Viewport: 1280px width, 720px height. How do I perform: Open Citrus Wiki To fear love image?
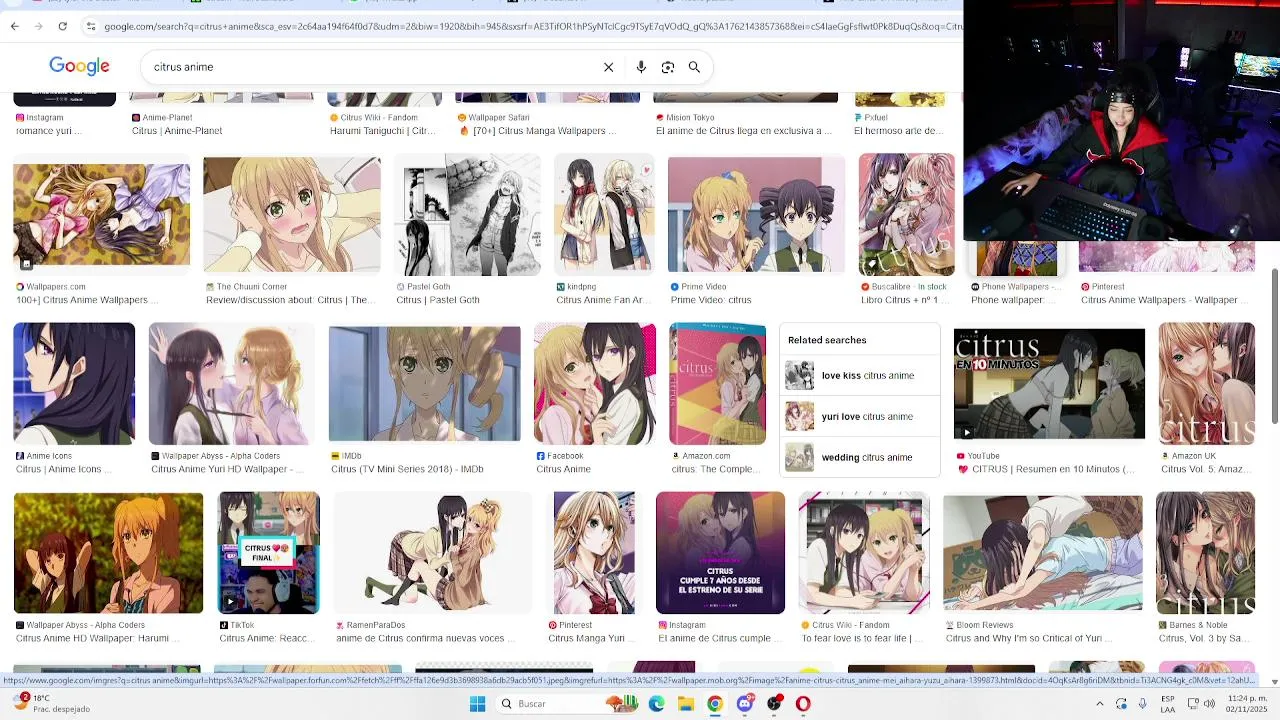[x=864, y=552]
